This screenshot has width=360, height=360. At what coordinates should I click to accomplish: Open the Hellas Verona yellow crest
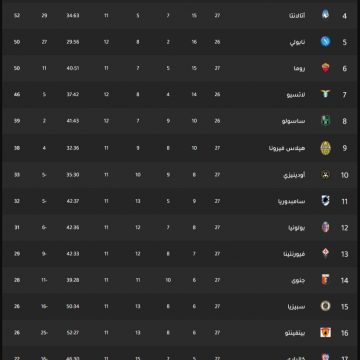coord(325,148)
